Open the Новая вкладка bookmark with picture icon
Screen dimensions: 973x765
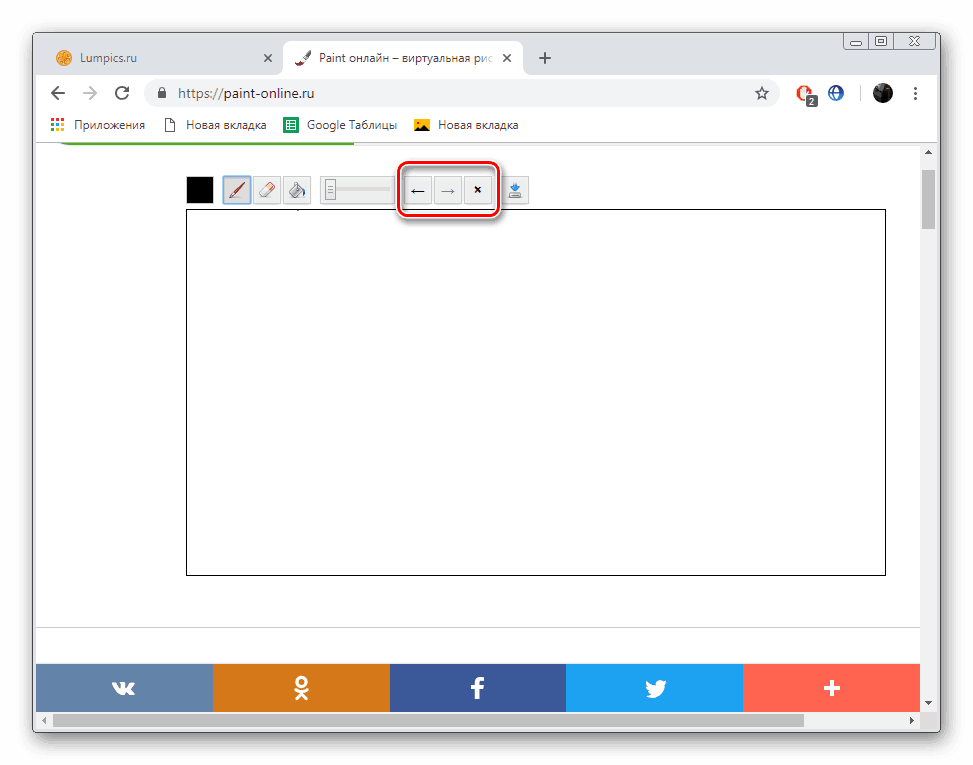tap(466, 125)
